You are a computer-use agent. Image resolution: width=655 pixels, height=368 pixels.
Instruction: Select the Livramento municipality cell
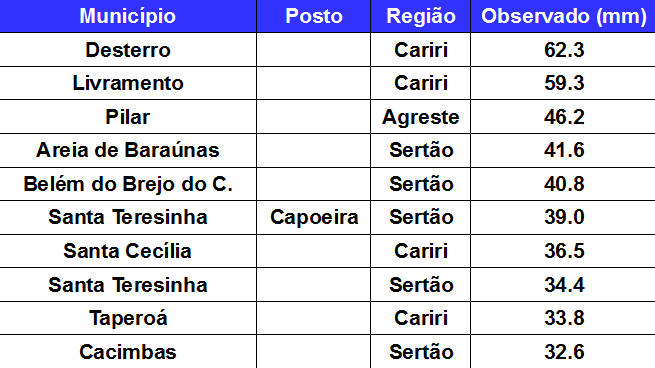128,83
